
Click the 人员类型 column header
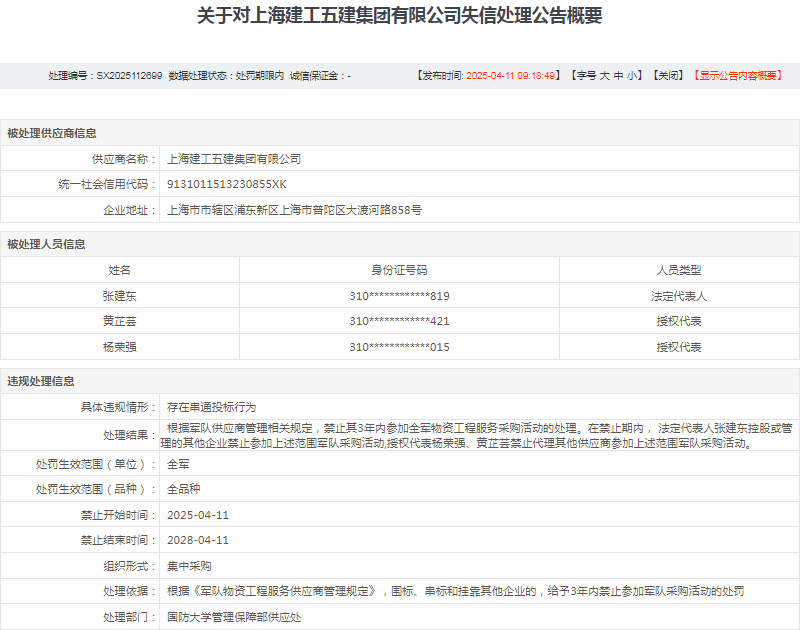tap(679, 270)
